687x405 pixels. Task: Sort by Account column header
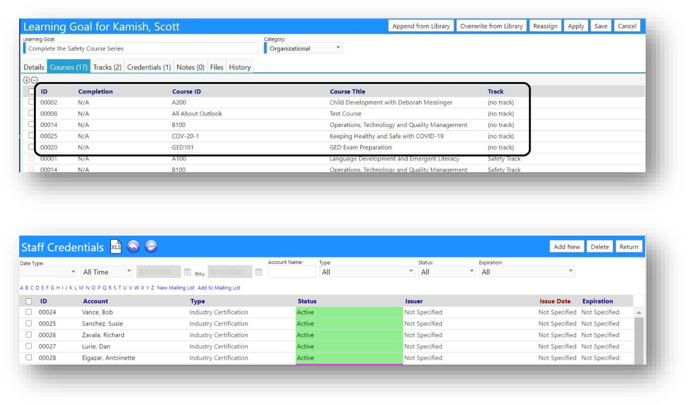[96, 301]
